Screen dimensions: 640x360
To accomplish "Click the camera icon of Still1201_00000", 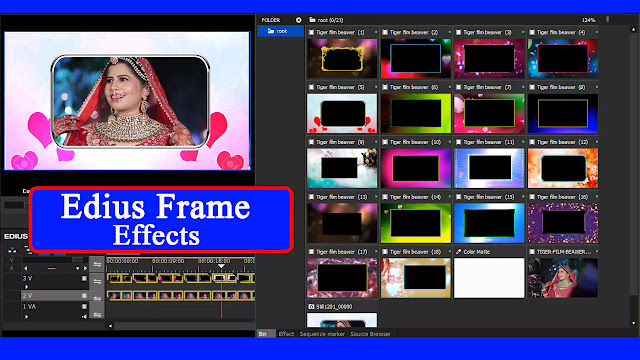I will pos(311,307).
